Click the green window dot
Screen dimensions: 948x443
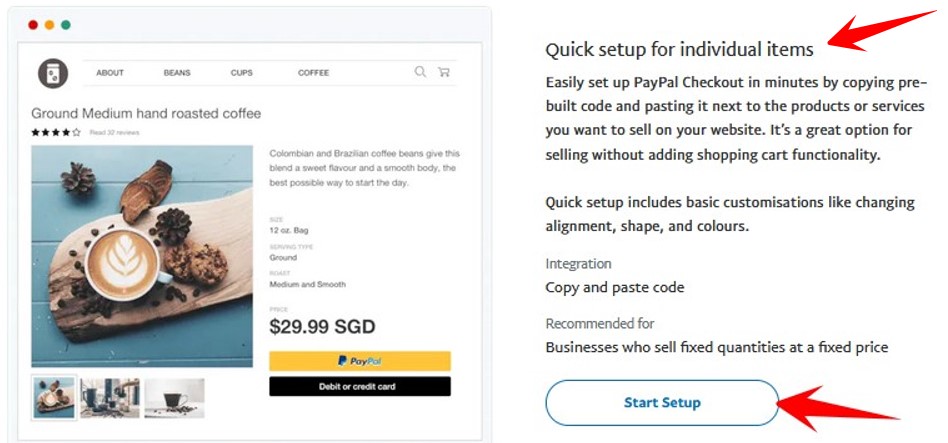pyautogui.click(x=65, y=25)
